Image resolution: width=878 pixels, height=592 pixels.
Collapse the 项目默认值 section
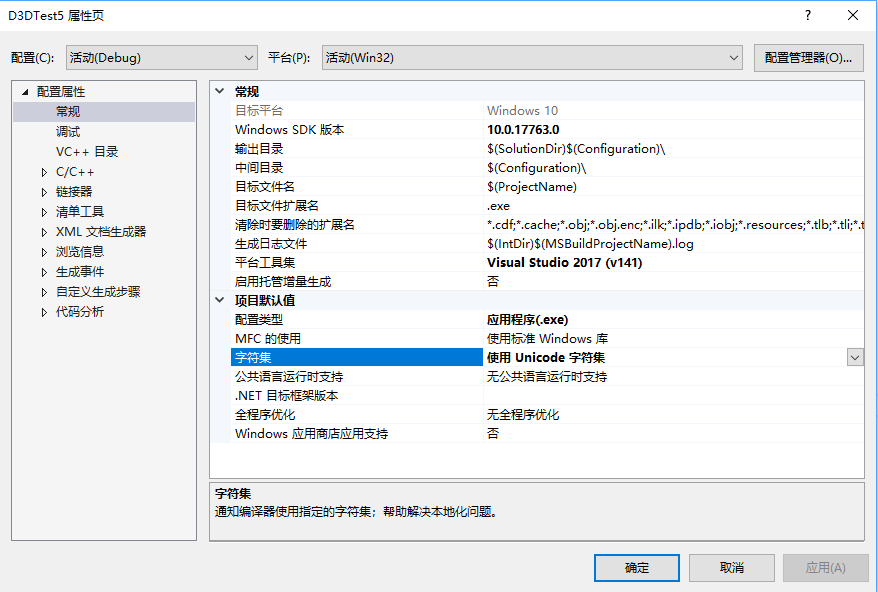coord(219,300)
